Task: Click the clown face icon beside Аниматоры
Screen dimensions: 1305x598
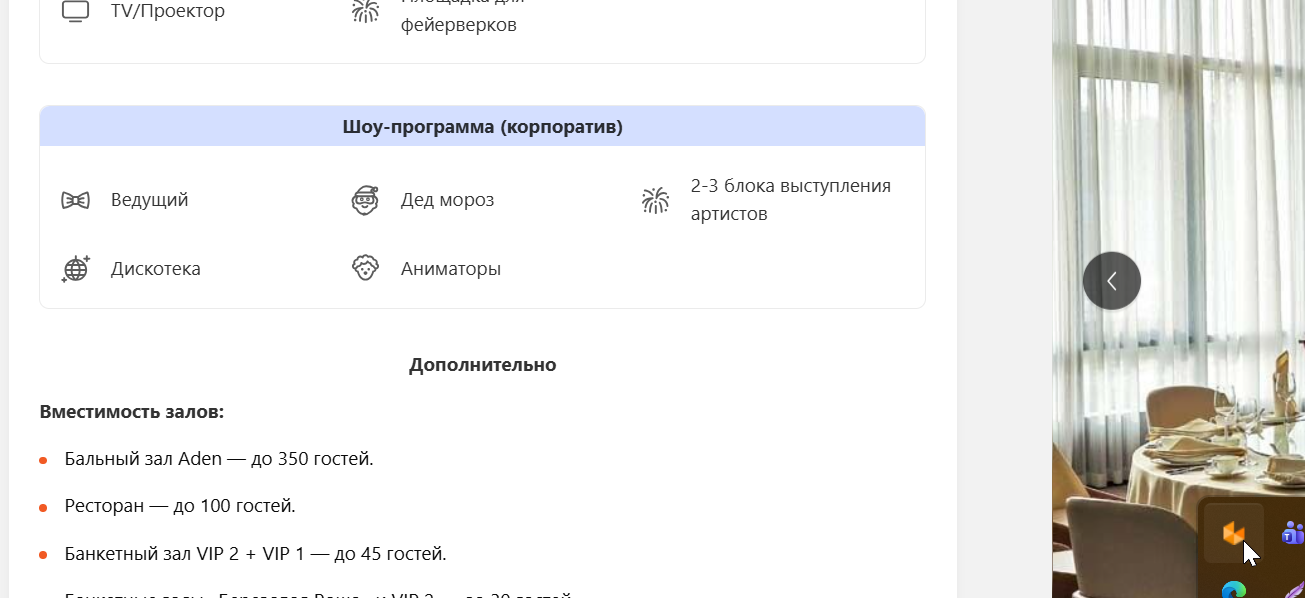Action: click(x=365, y=269)
